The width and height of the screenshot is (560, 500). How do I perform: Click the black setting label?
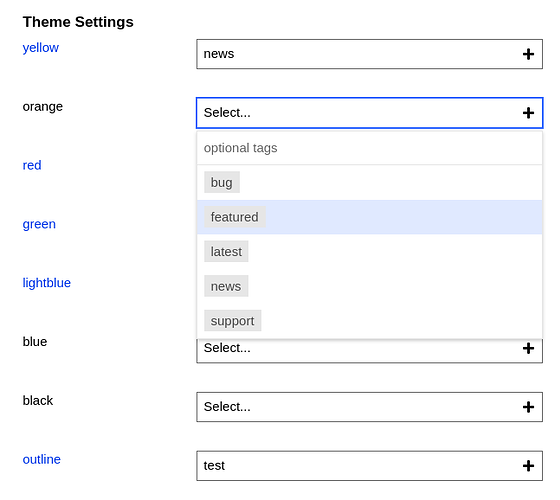click(38, 400)
